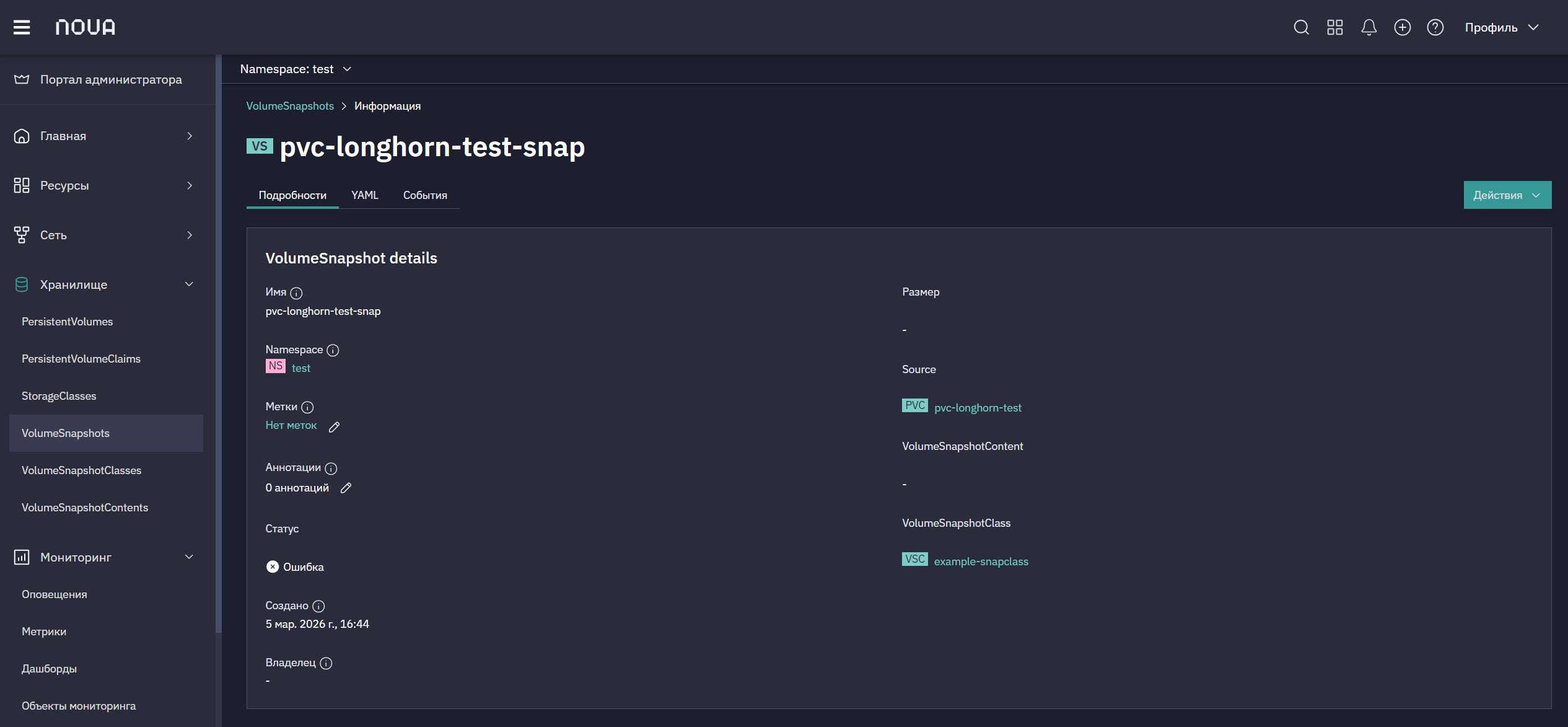Click the Nova logo

[x=85, y=27]
